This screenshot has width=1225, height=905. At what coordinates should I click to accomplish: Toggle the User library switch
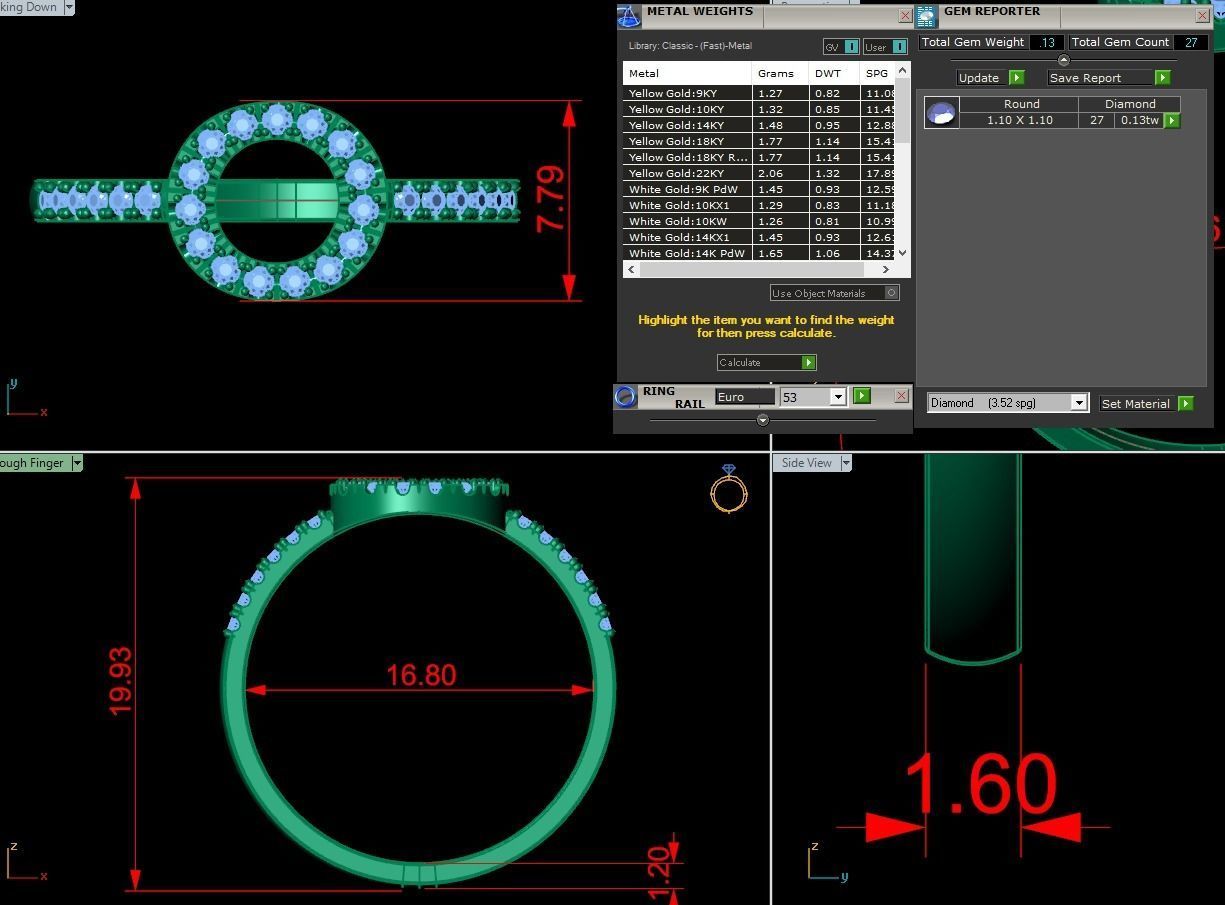(x=899, y=47)
